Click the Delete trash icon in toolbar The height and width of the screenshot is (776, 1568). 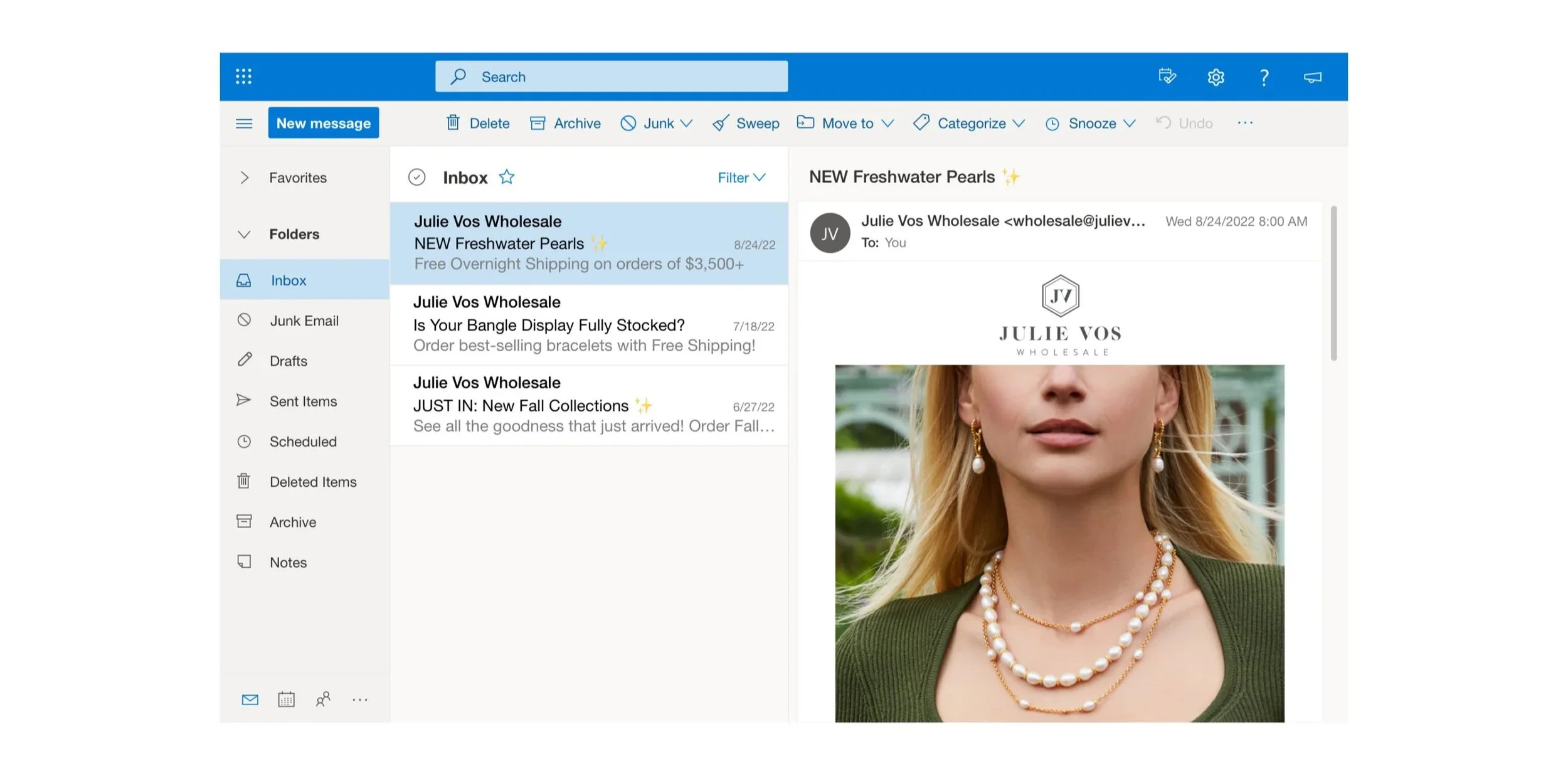(453, 122)
